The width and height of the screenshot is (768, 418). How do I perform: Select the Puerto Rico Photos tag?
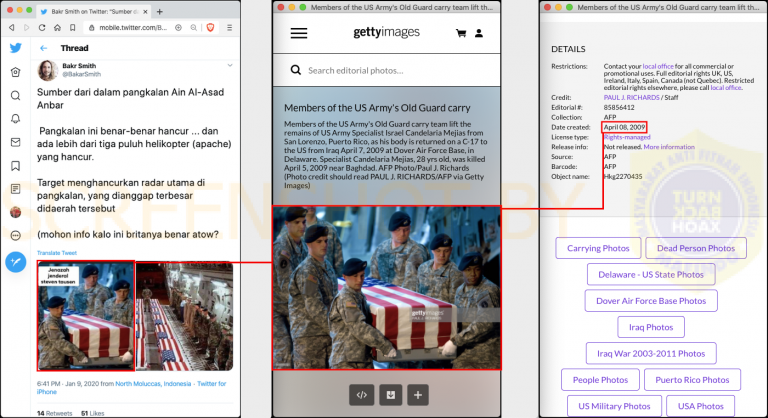pyautogui.click(x=692, y=380)
